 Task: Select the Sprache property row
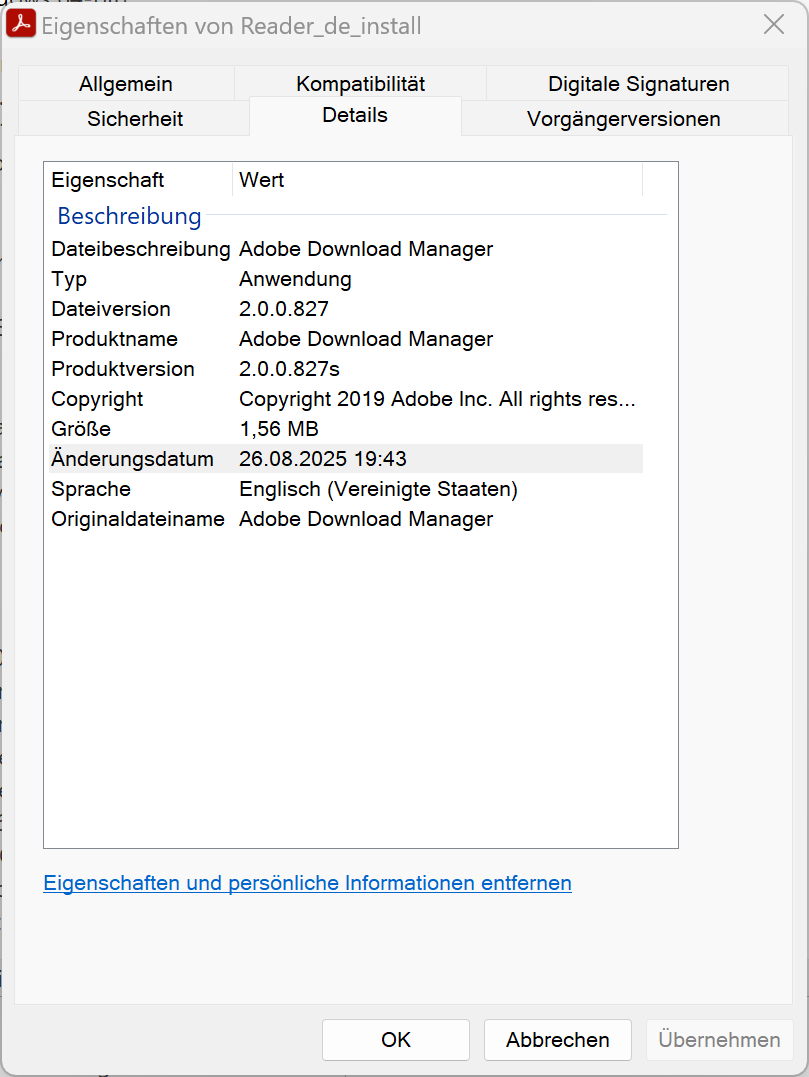[91, 489]
